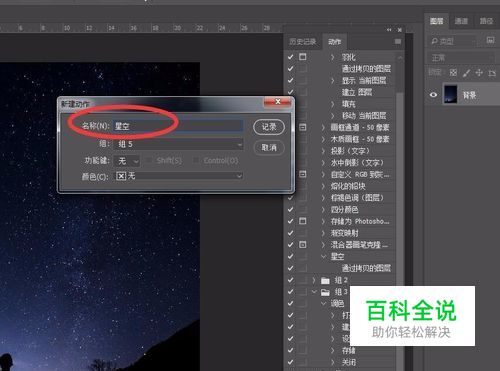Switch to the 通道 tab
Viewport: 500px width, 371px height.
tap(461, 21)
